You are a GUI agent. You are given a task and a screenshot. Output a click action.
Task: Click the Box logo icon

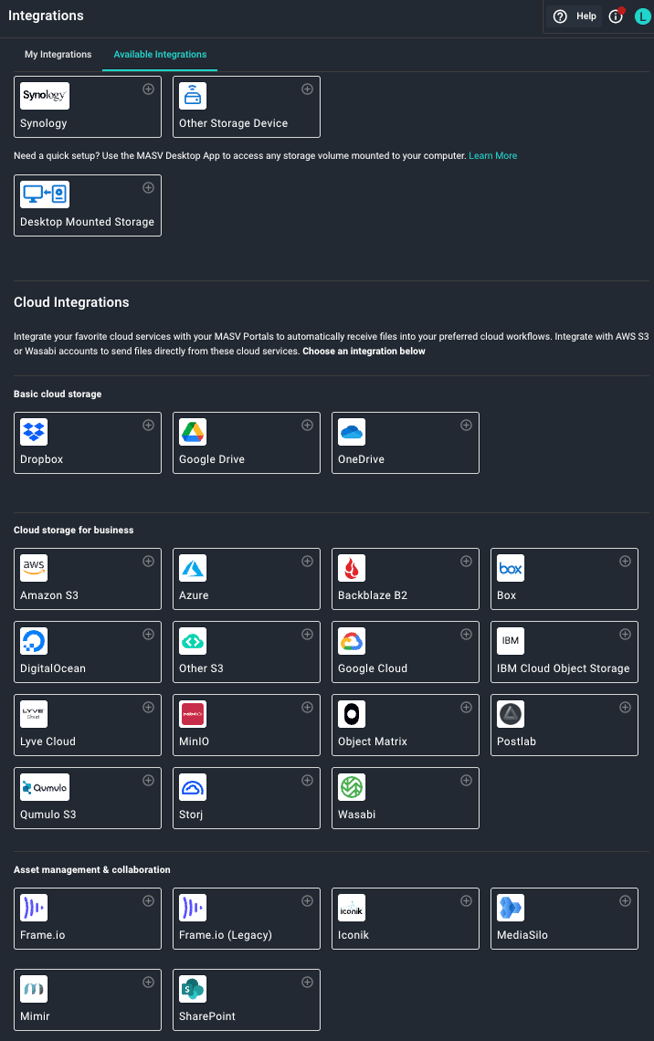[x=511, y=568]
